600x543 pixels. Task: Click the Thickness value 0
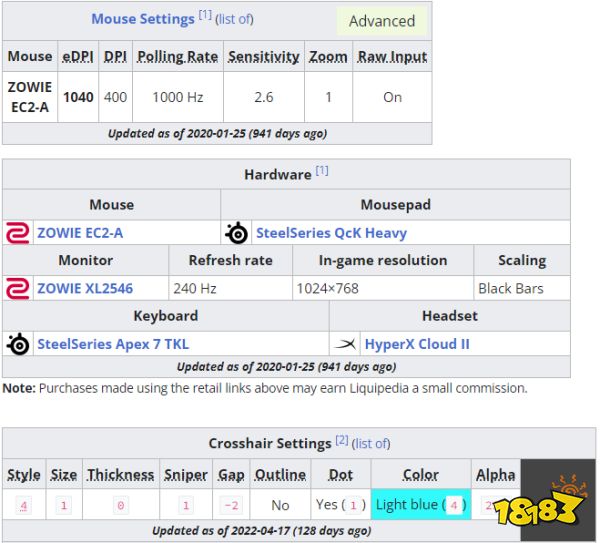pyautogui.click(x=121, y=505)
